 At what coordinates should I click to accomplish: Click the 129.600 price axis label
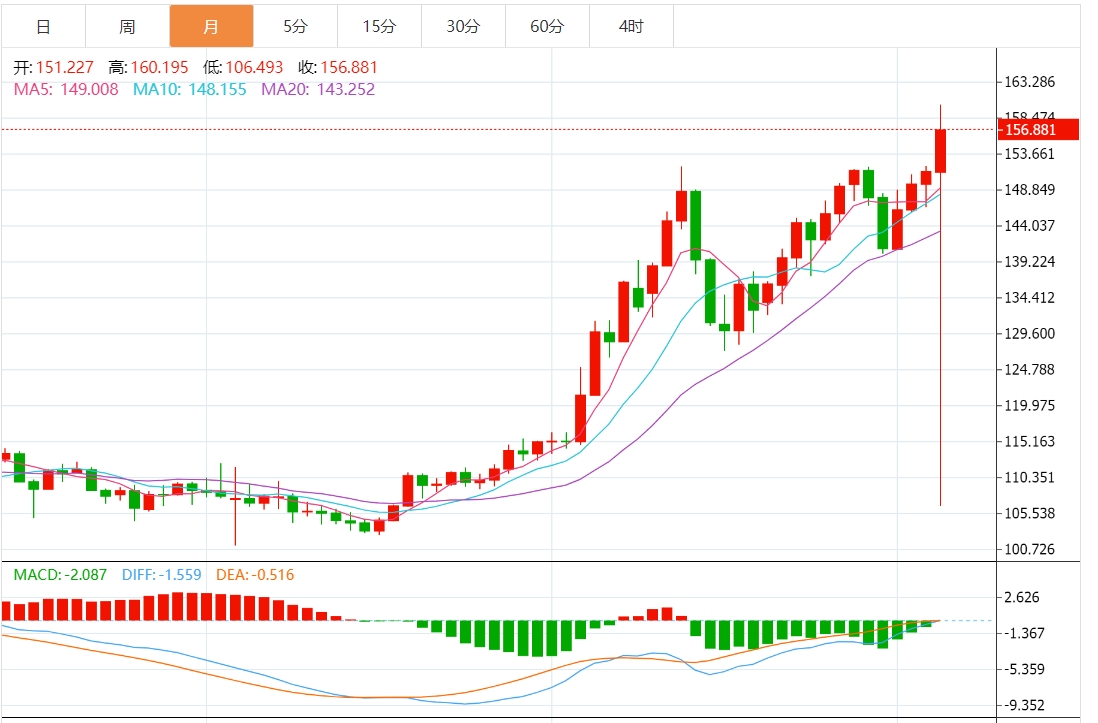tap(1029, 333)
